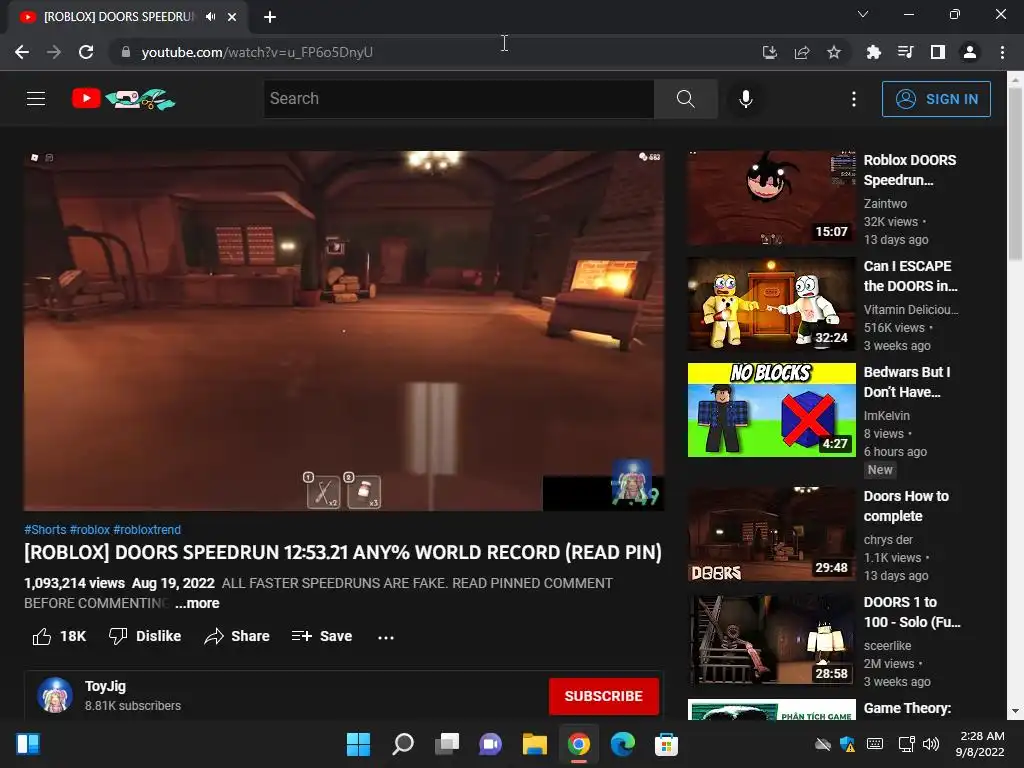Open 'Bedwars But I Don't Have...' title

click(x=906, y=382)
